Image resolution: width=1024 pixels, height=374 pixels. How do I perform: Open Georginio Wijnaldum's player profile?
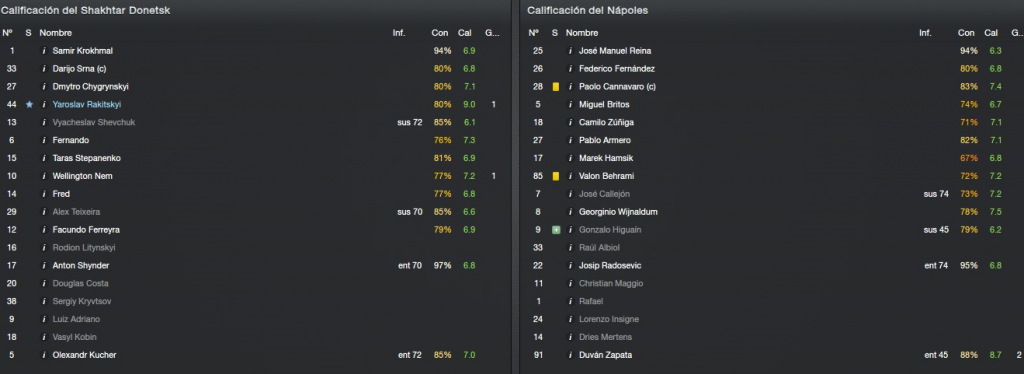pos(618,212)
